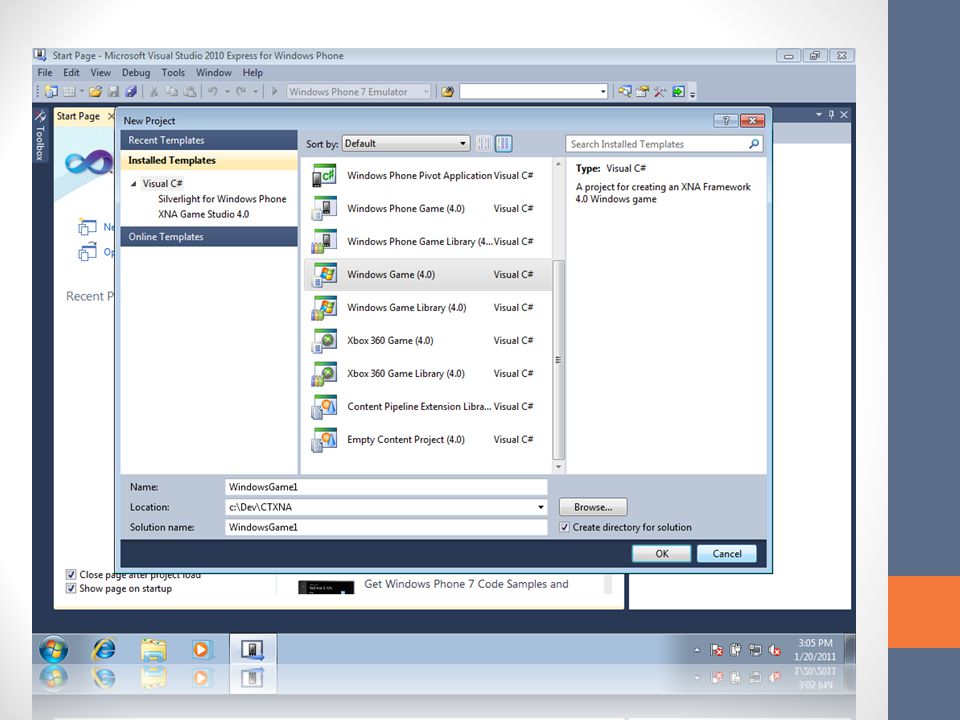
Task: Open the File menu
Action: click(x=45, y=72)
